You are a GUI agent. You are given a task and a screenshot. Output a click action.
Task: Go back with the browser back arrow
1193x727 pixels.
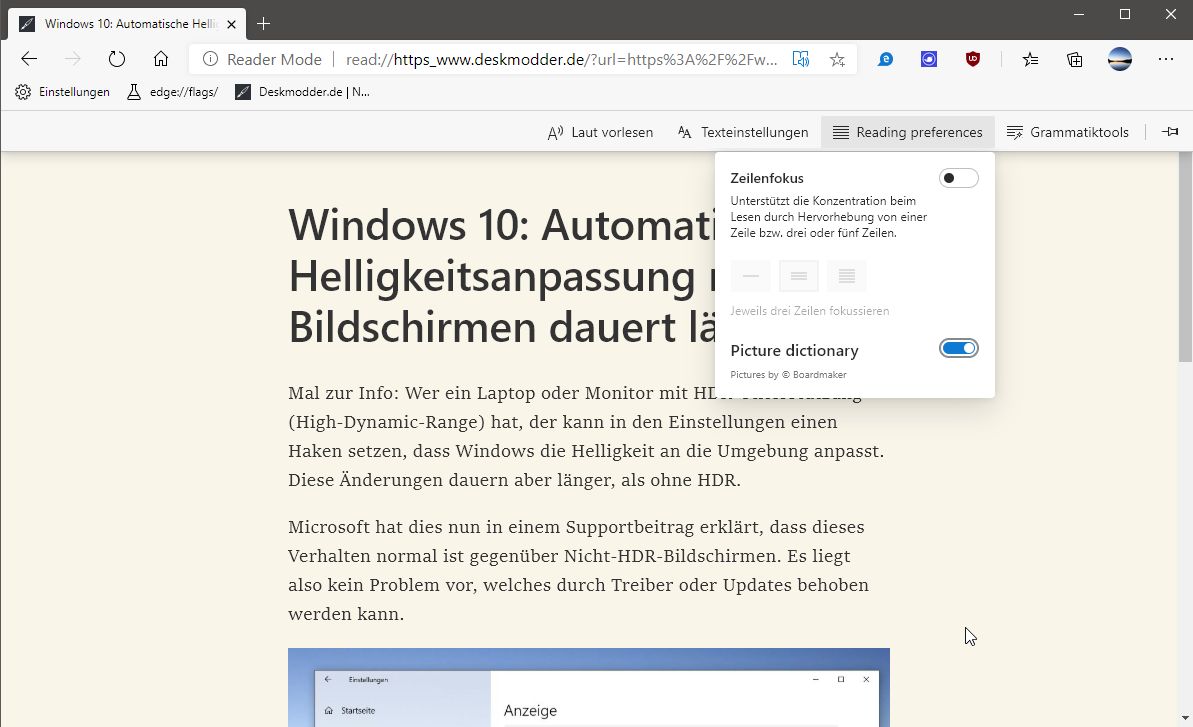point(29,59)
